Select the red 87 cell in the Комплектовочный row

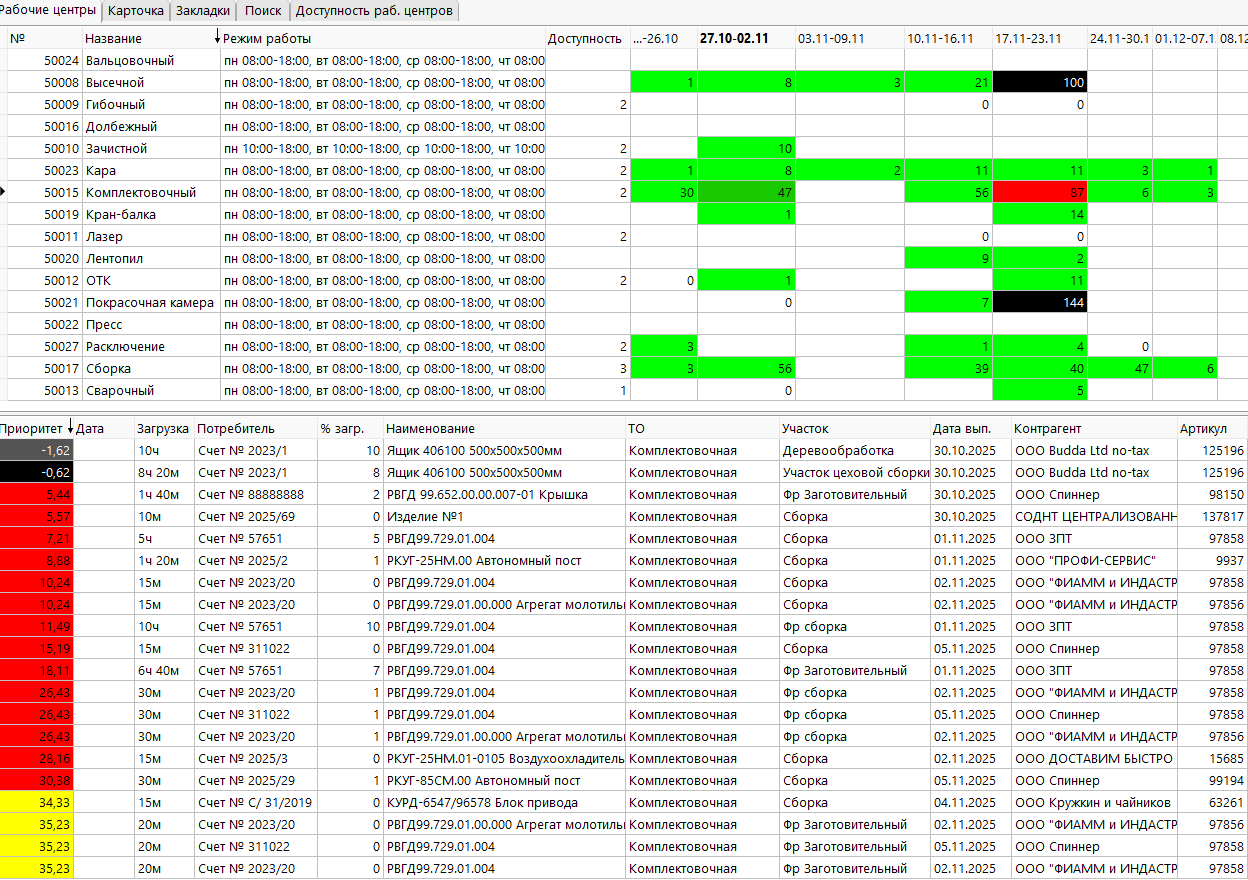(x=1039, y=193)
